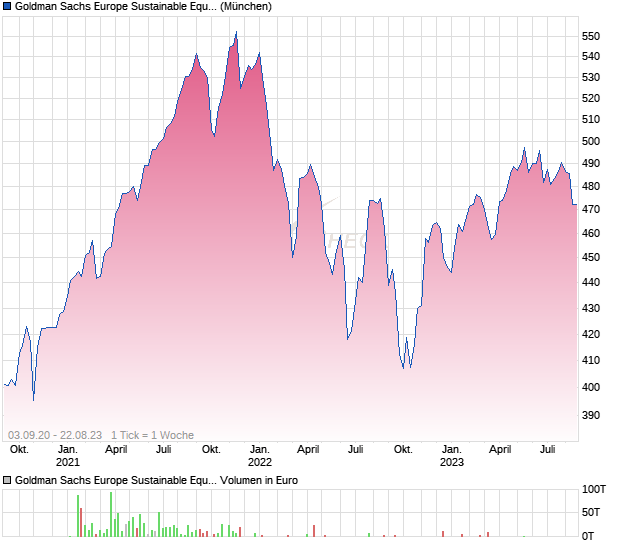Click the 420 price axis label
Screen dimensions: 620x546
point(591,334)
